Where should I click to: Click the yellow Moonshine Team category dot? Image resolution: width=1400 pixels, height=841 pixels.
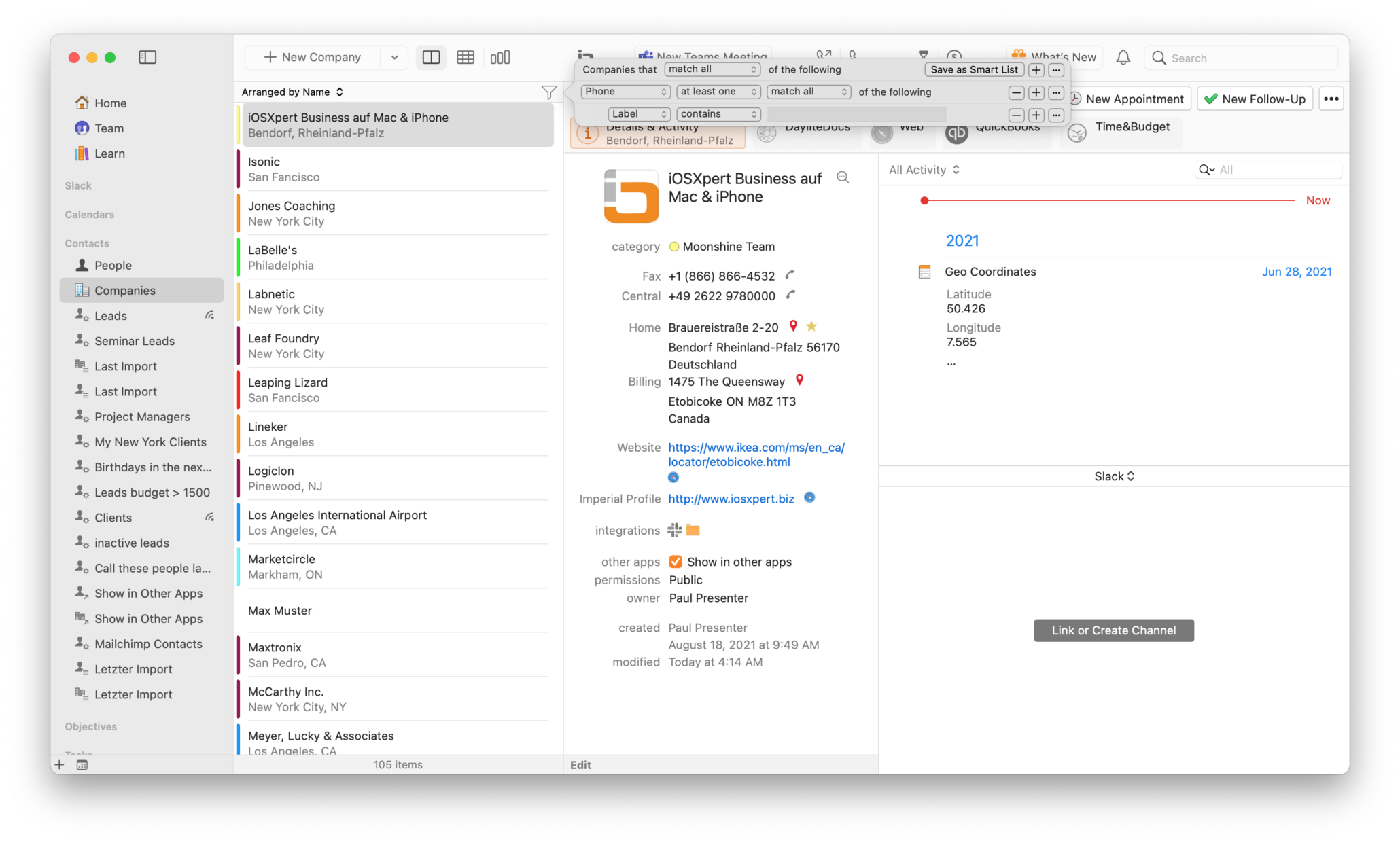(x=673, y=247)
